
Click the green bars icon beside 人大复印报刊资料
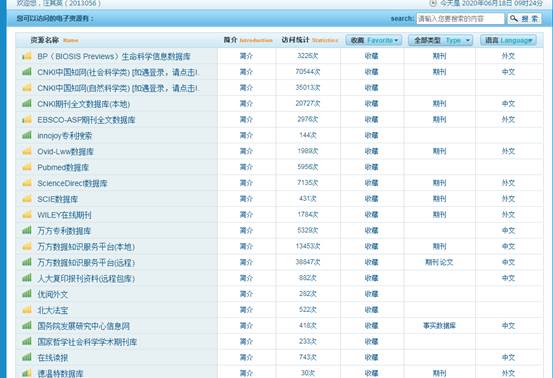coord(27,278)
